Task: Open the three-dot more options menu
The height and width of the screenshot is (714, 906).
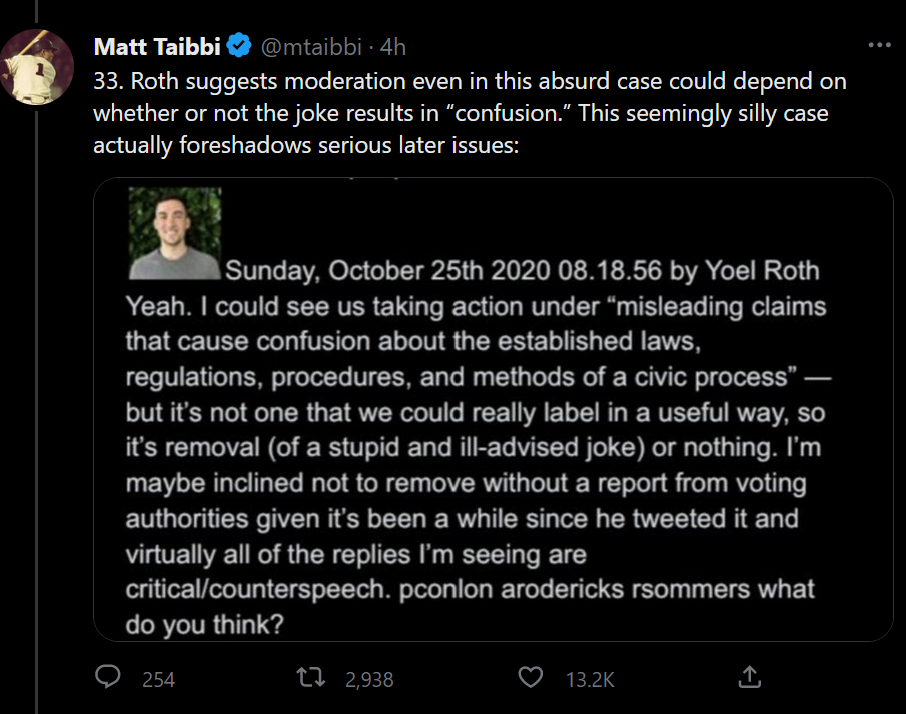Action: (x=879, y=46)
